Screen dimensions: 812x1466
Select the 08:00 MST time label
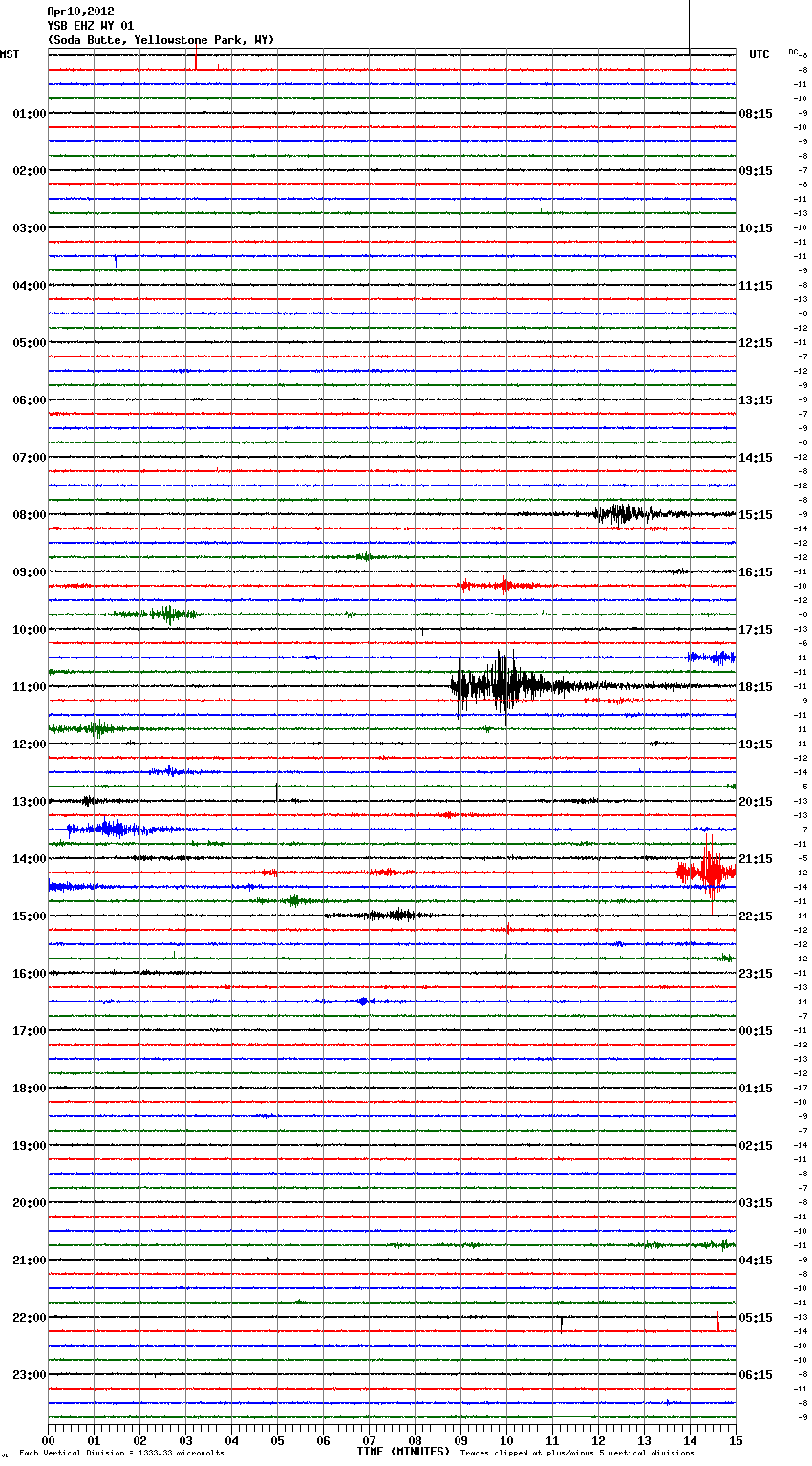[x=29, y=515]
